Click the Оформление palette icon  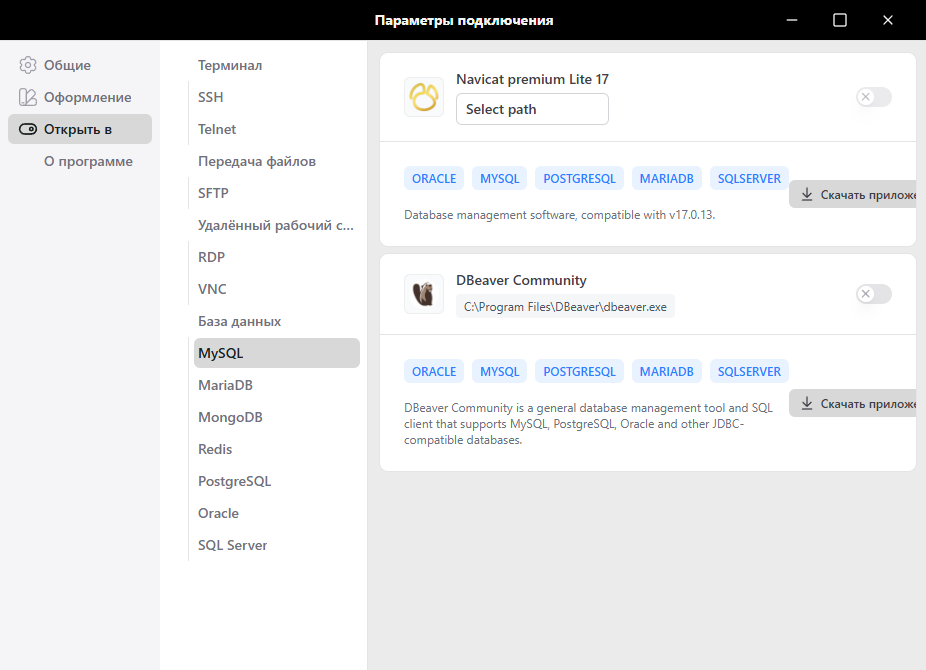(x=28, y=97)
